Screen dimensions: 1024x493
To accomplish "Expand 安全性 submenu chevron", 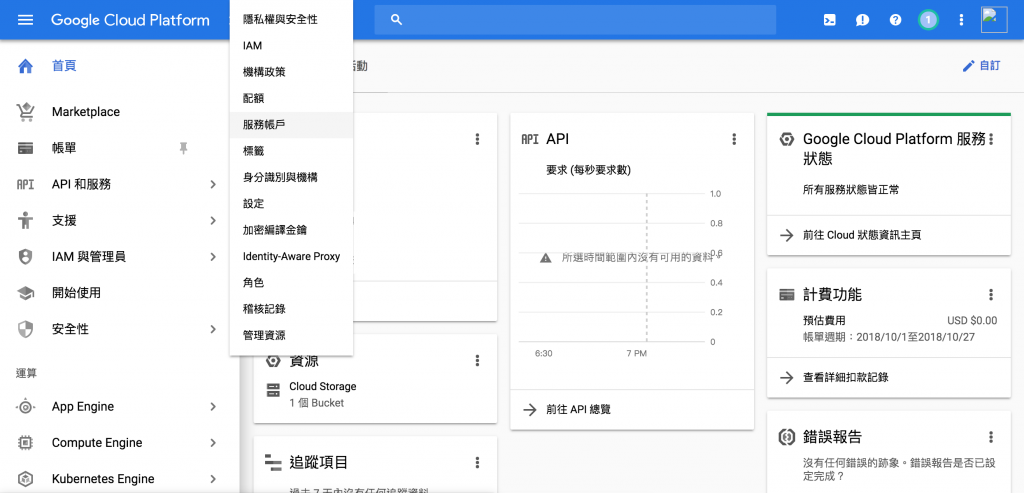I will click(x=213, y=329).
